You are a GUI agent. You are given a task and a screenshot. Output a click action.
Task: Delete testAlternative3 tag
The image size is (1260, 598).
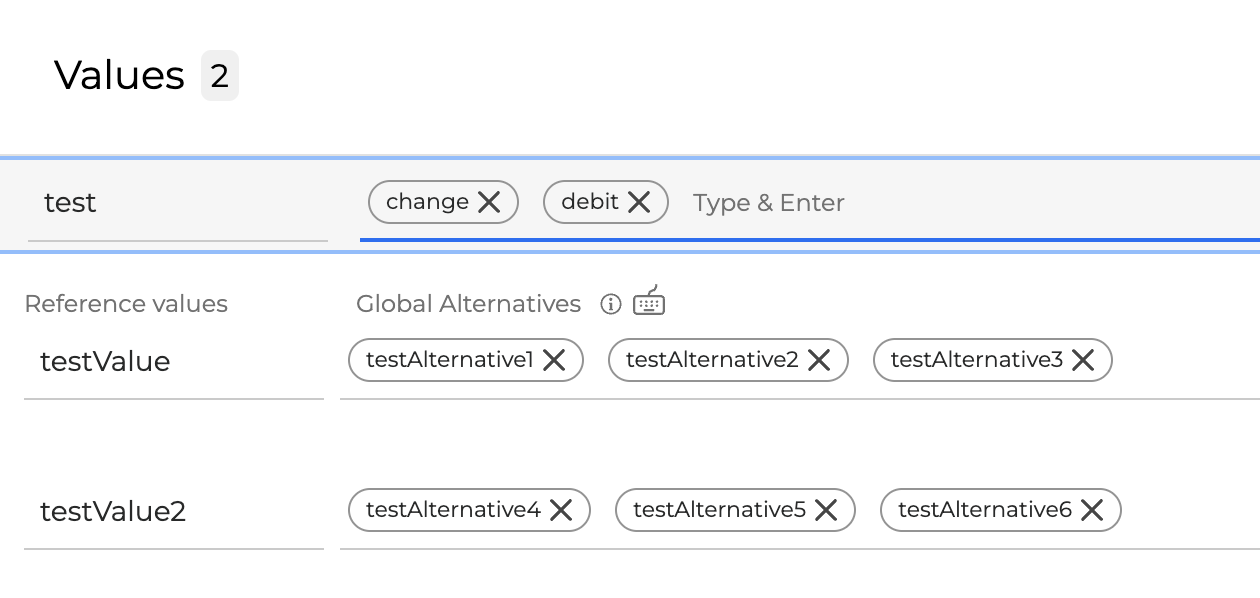(1083, 360)
